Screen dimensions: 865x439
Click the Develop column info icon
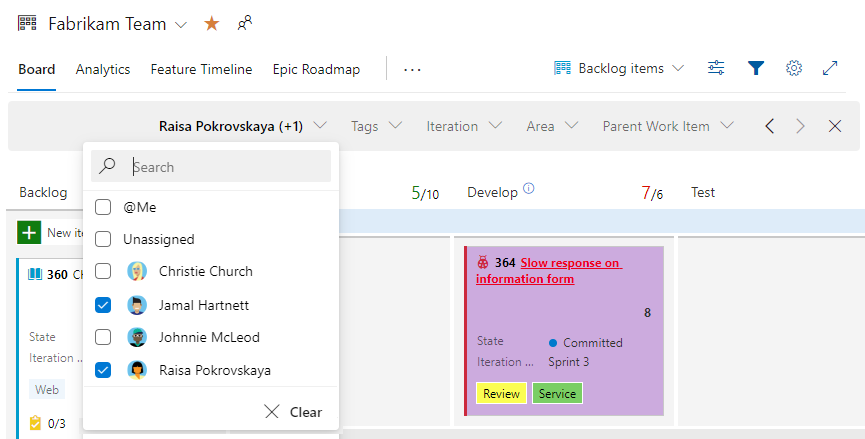point(528,189)
